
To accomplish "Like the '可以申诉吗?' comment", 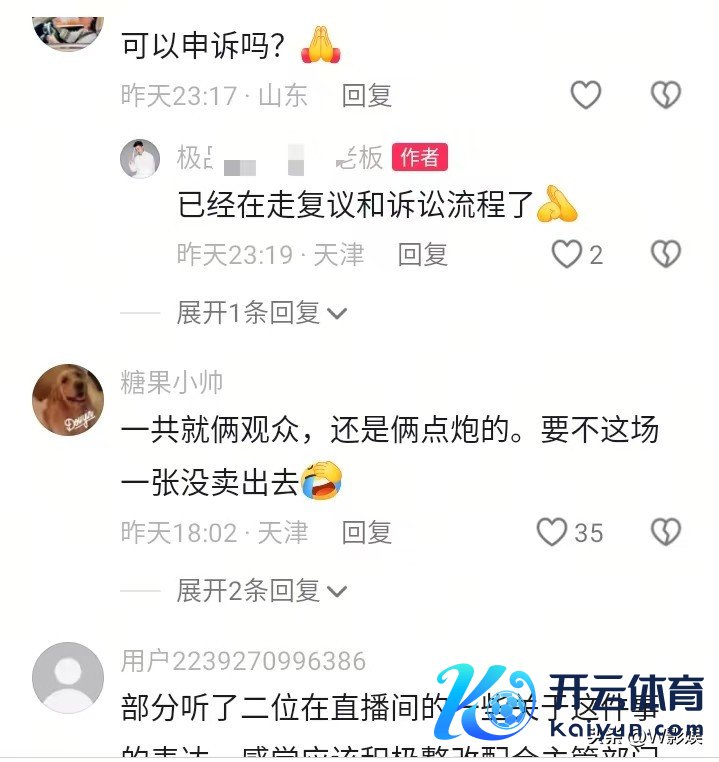I will tap(585, 94).
